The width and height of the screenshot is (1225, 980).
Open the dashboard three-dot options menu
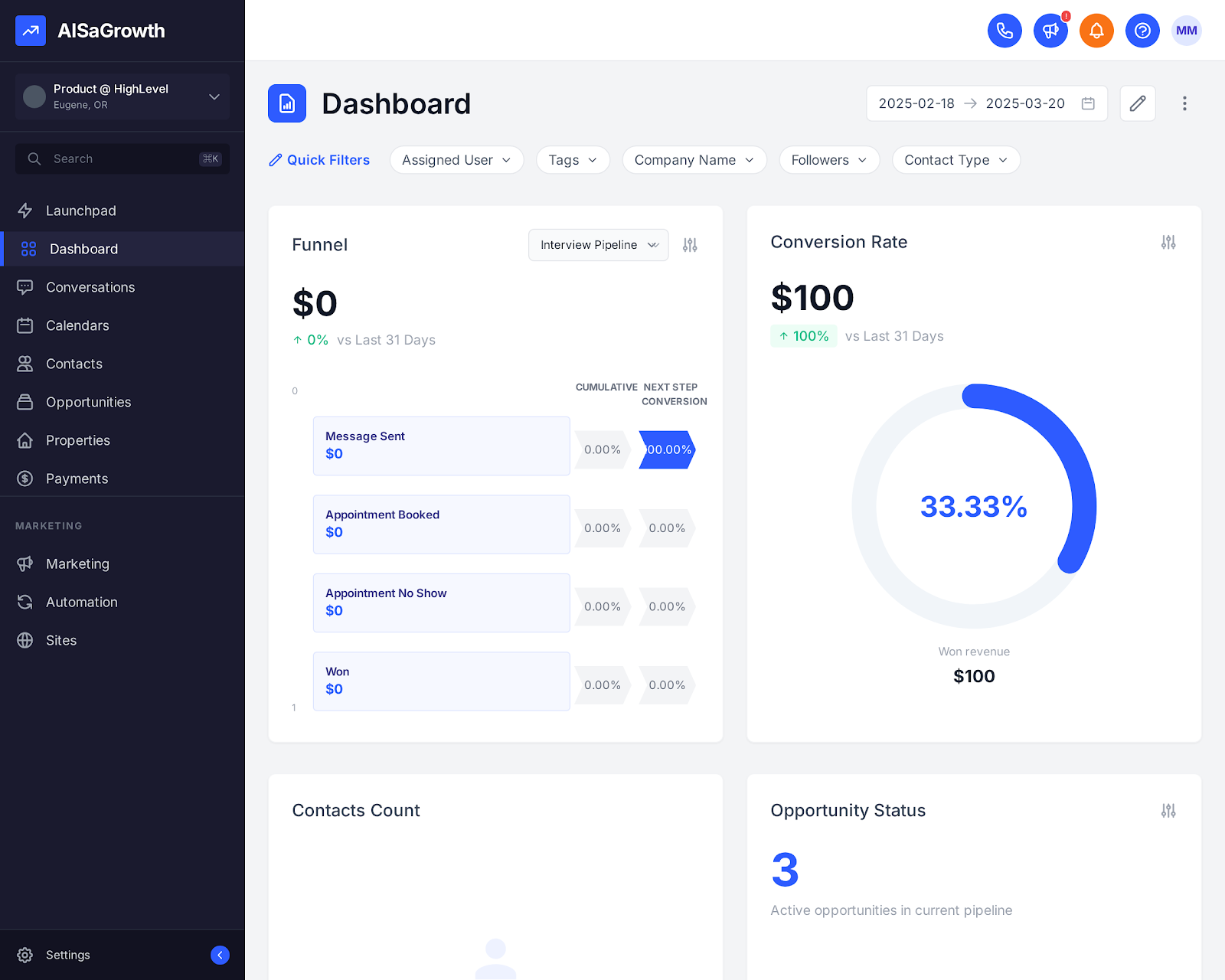[1184, 103]
